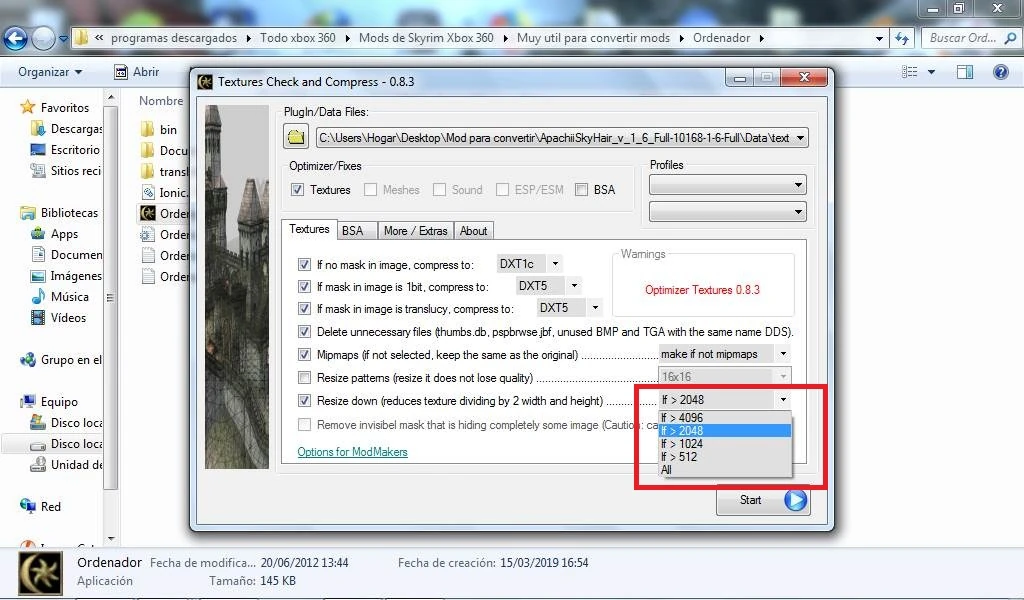Click the Start button
1024x600 pixels.
763,500
